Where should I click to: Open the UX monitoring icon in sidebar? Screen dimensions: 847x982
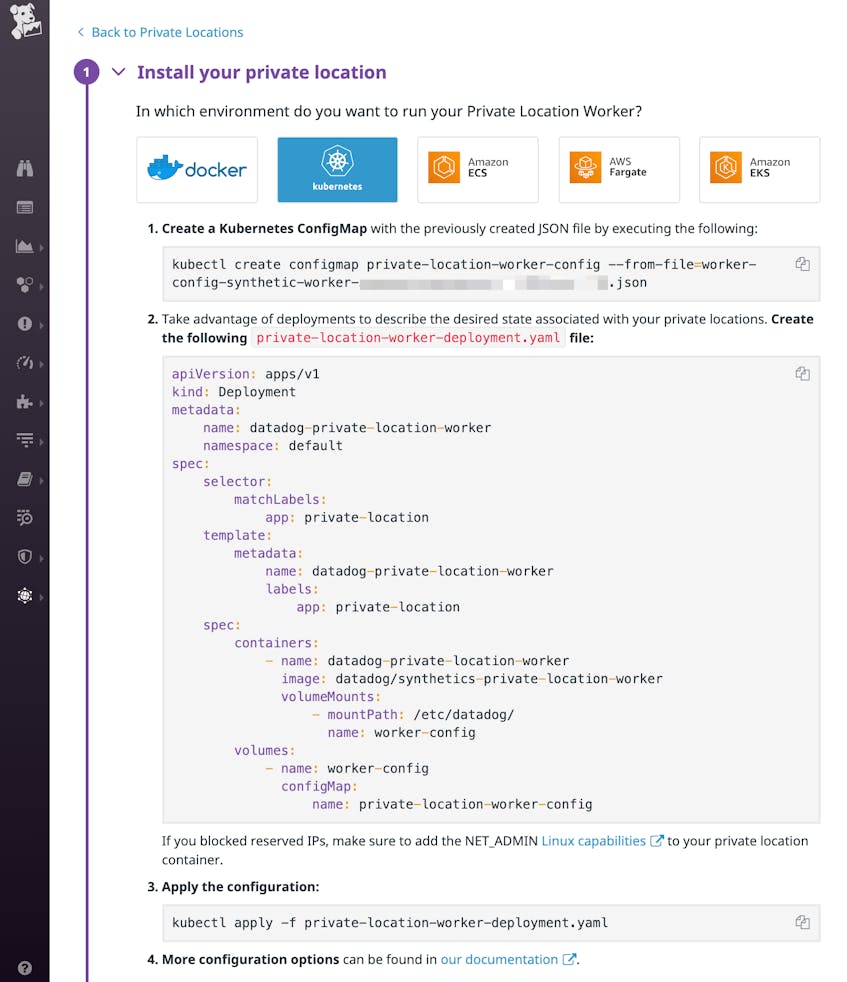coord(24,596)
